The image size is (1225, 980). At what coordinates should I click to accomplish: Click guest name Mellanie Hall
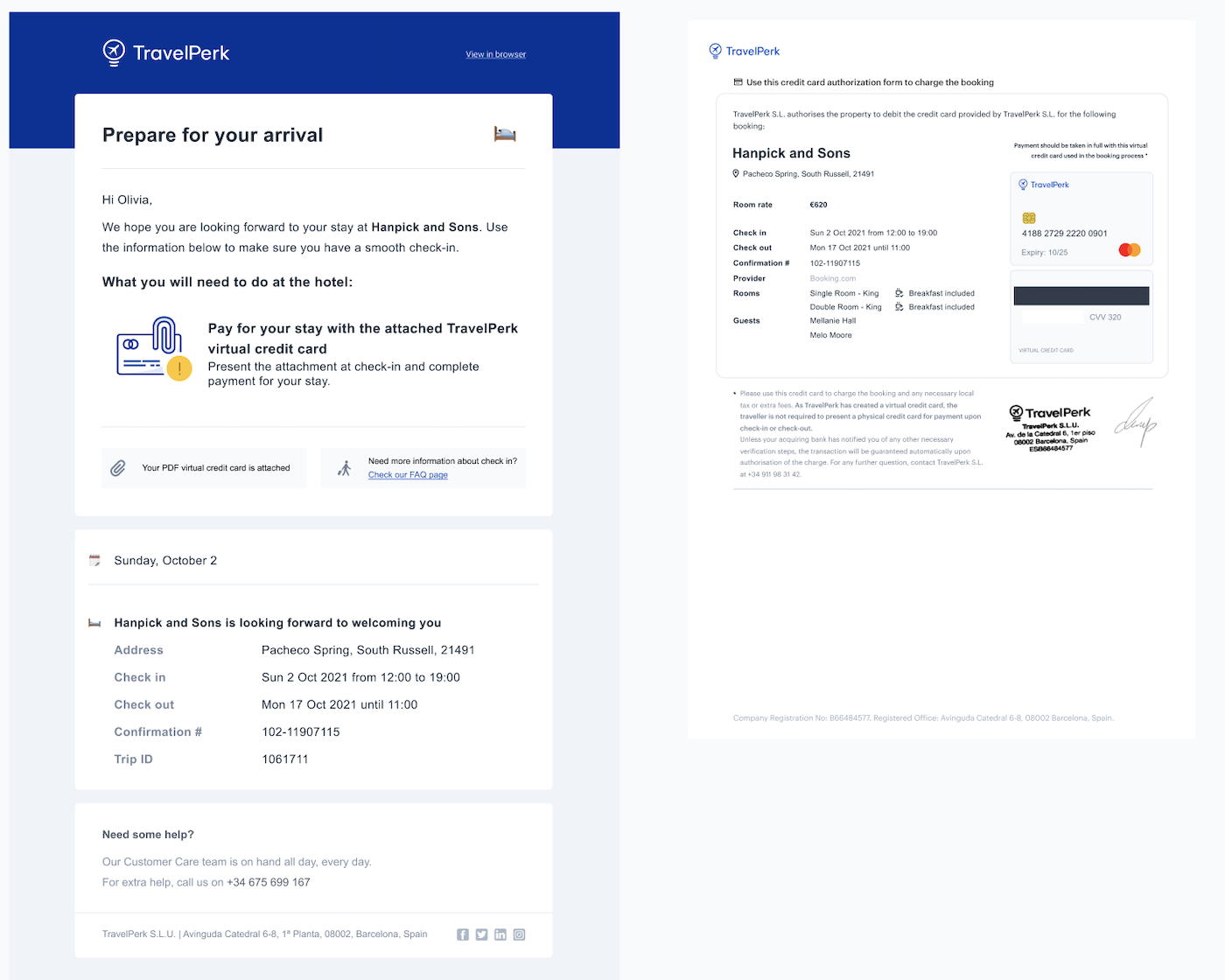[x=833, y=321]
